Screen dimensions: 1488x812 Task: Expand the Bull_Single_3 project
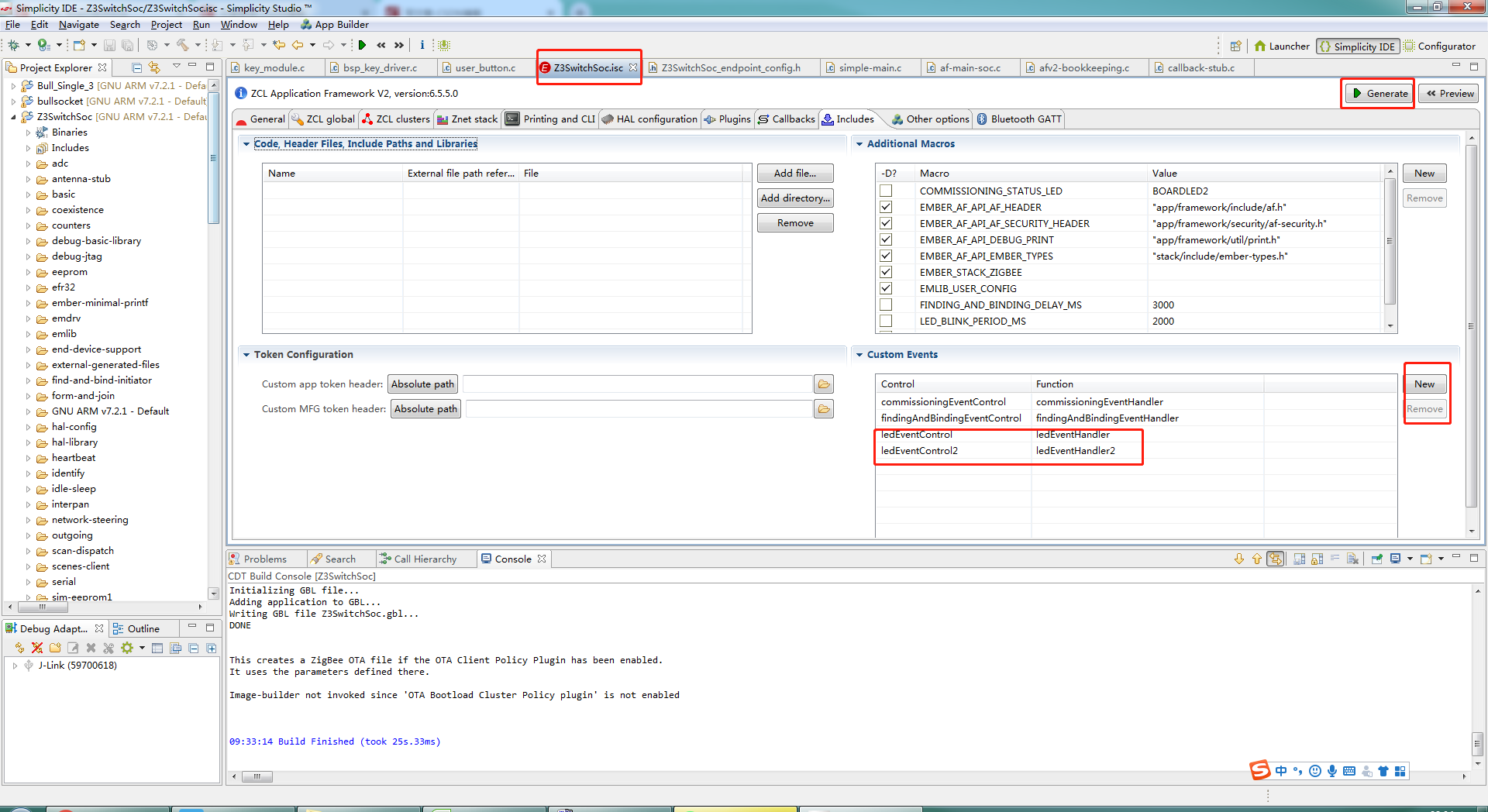point(13,86)
